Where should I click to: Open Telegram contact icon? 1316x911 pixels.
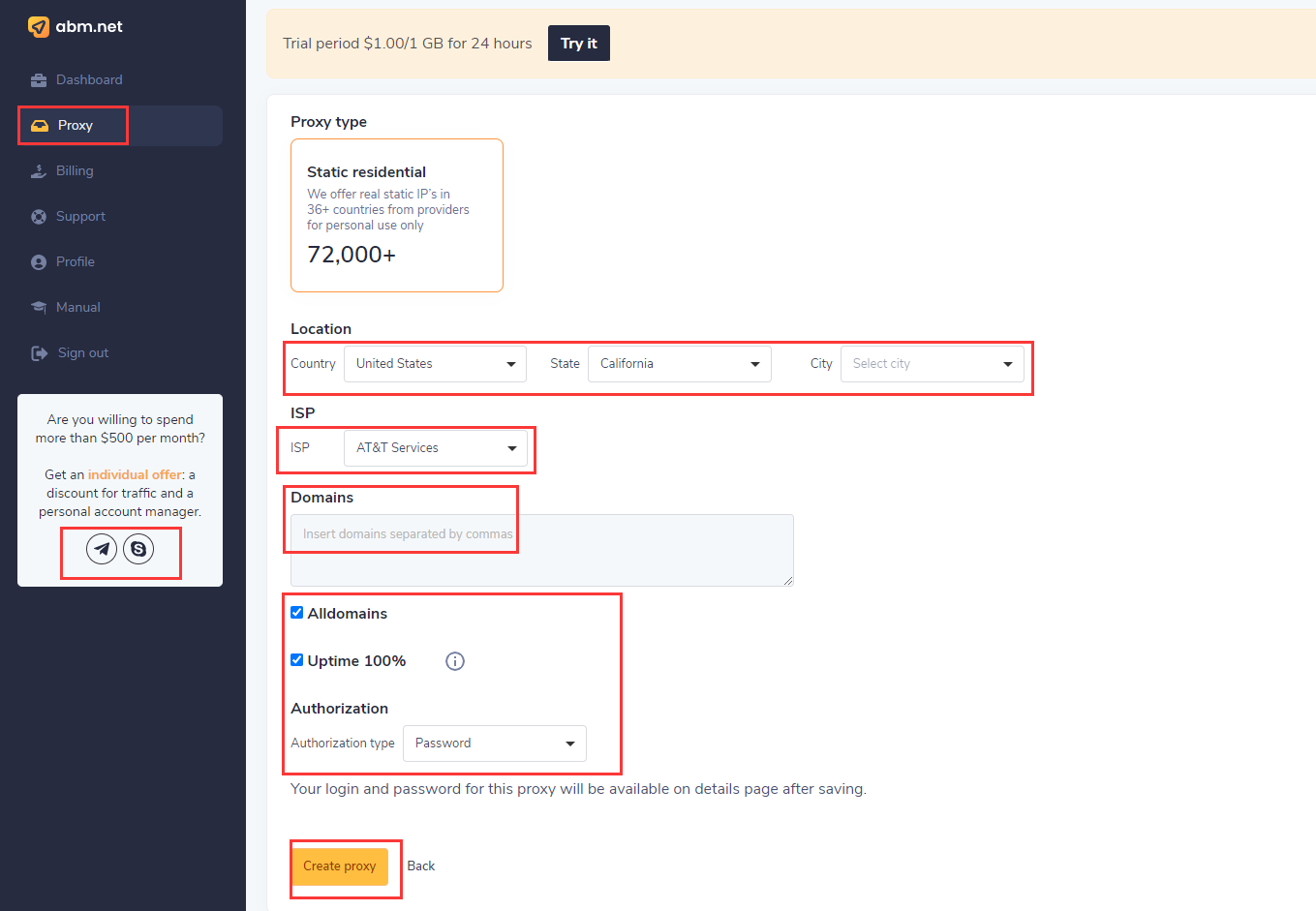click(102, 549)
